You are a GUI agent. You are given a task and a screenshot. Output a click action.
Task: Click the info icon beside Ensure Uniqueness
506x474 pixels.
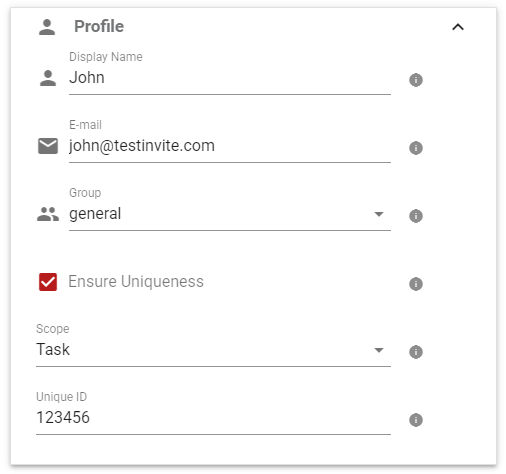(416, 284)
